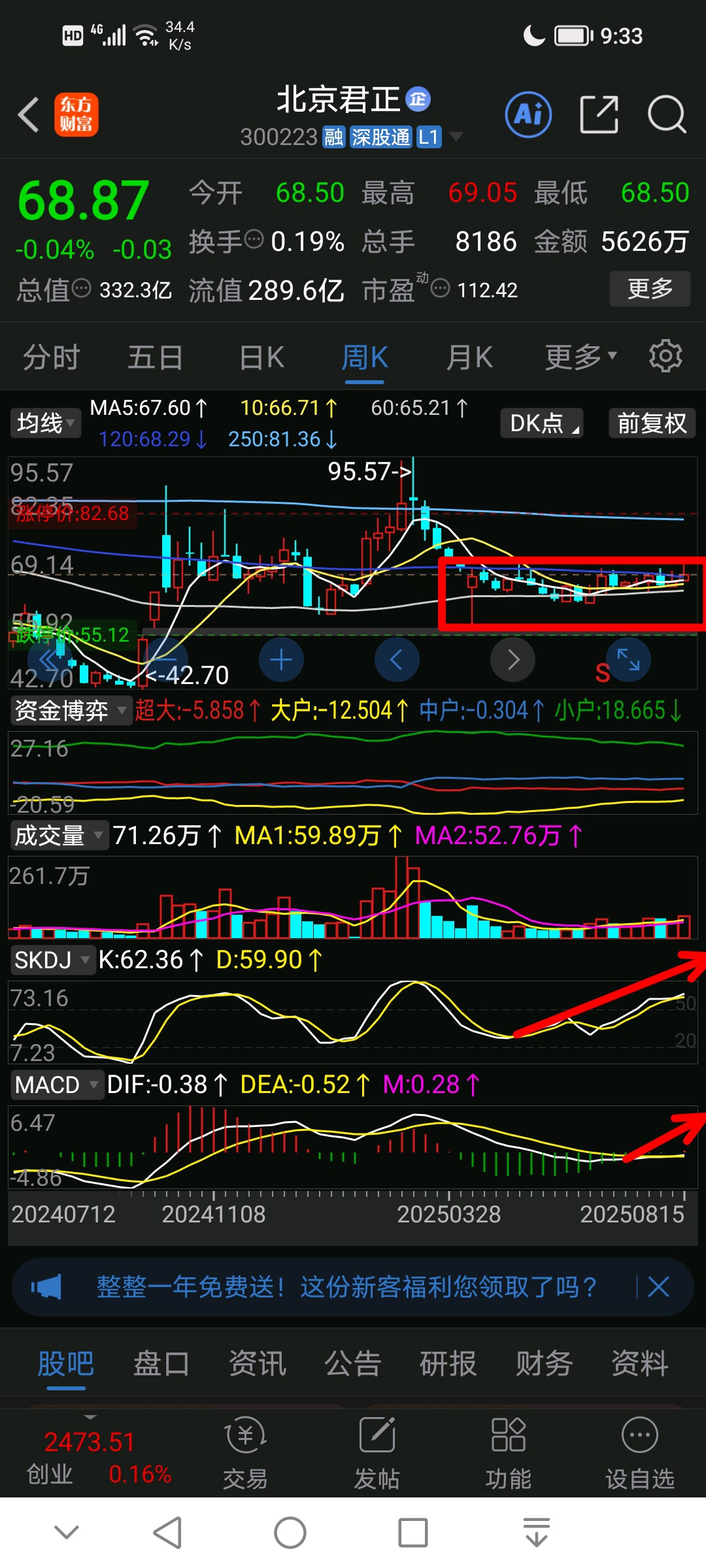The width and height of the screenshot is (706, 1568).
Task: Tap the 250:81.36 moving average value
Action: tap(282, 439)
